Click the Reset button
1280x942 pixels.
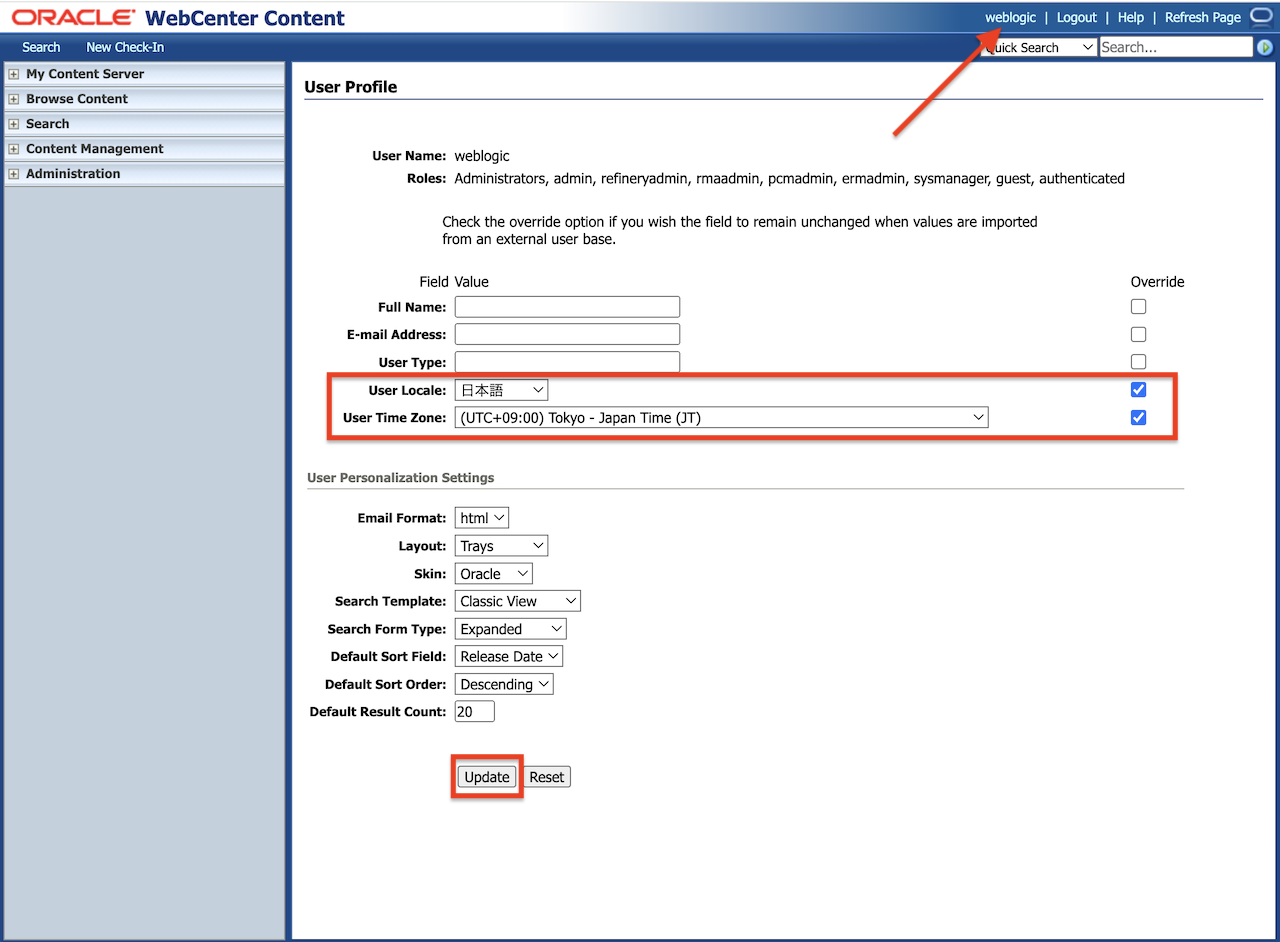pyautogui.click(x=547, y=777)
